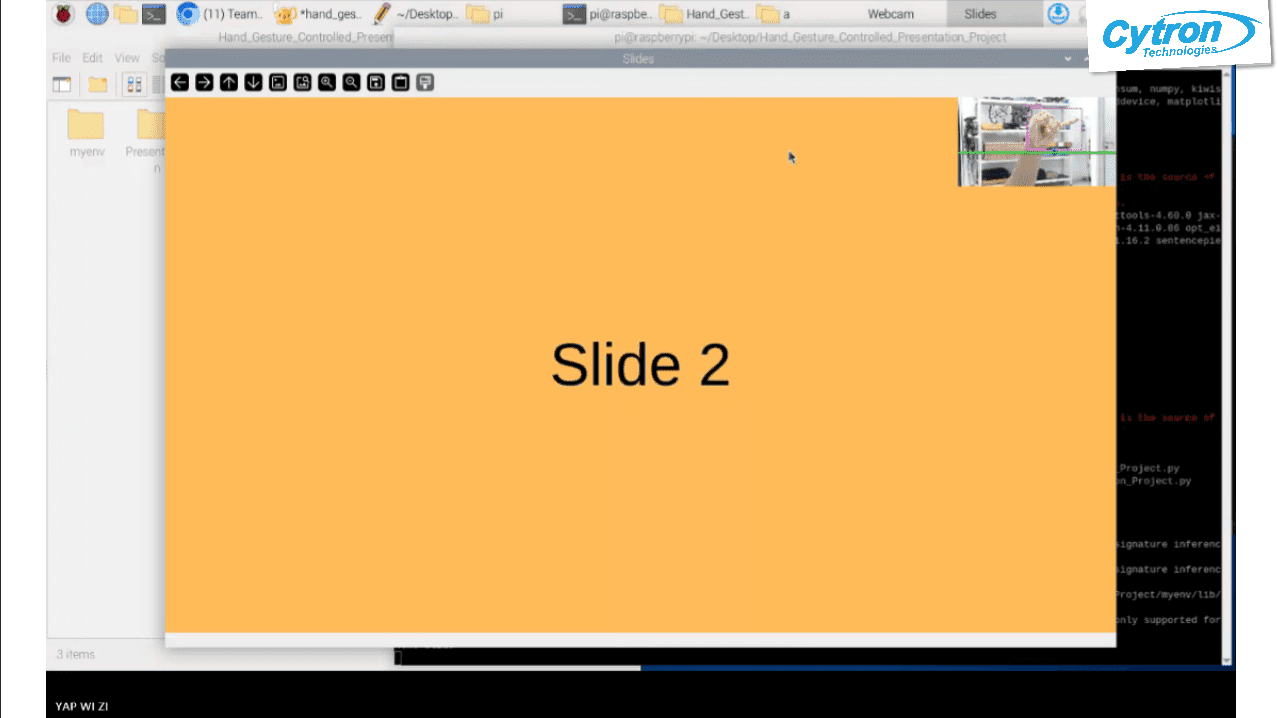Zoom out of the slide
This screenshot has height=718, width=1278.
point(351,82)
